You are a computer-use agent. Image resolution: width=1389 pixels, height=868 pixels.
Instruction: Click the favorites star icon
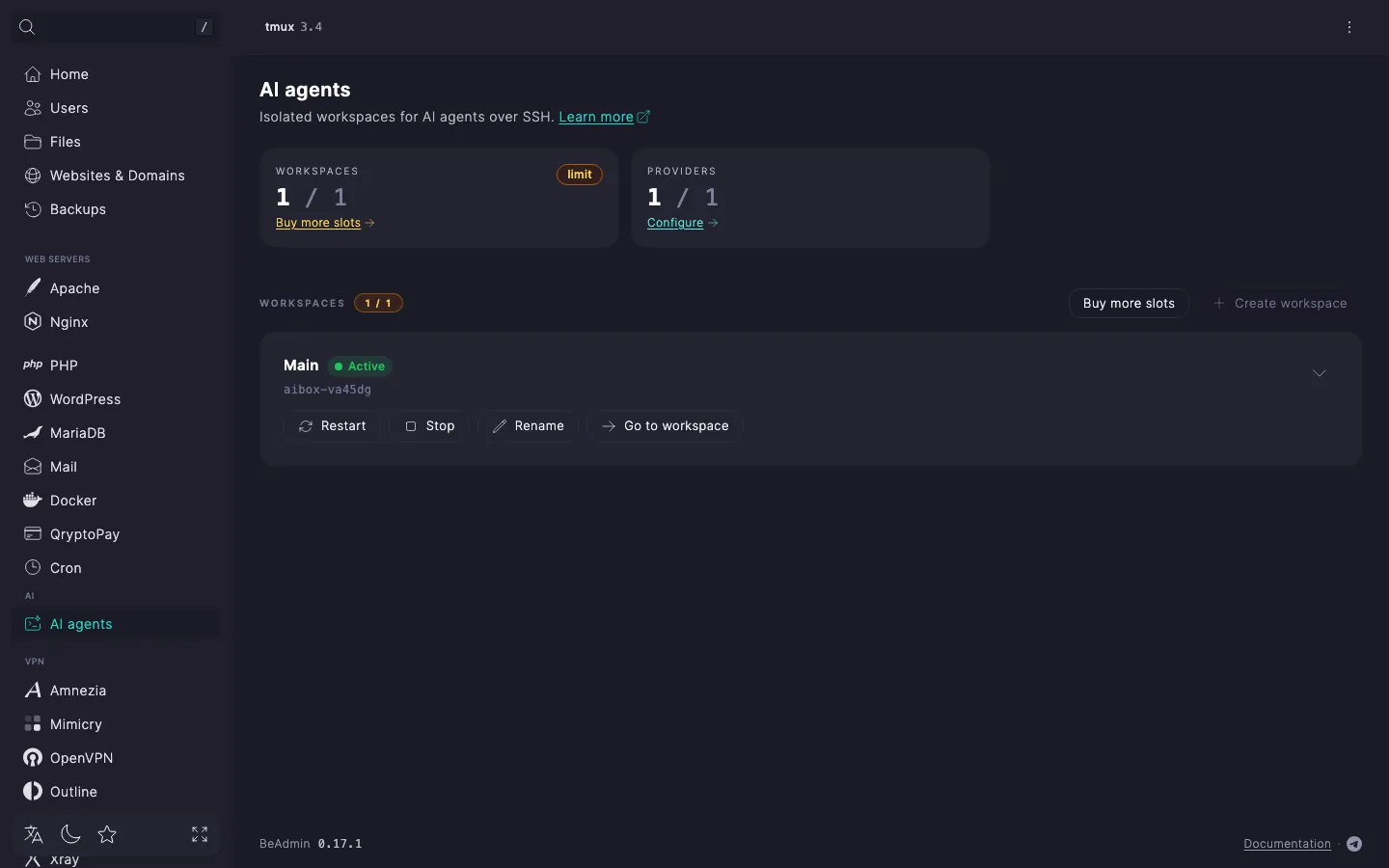click(x=107, y=834)
